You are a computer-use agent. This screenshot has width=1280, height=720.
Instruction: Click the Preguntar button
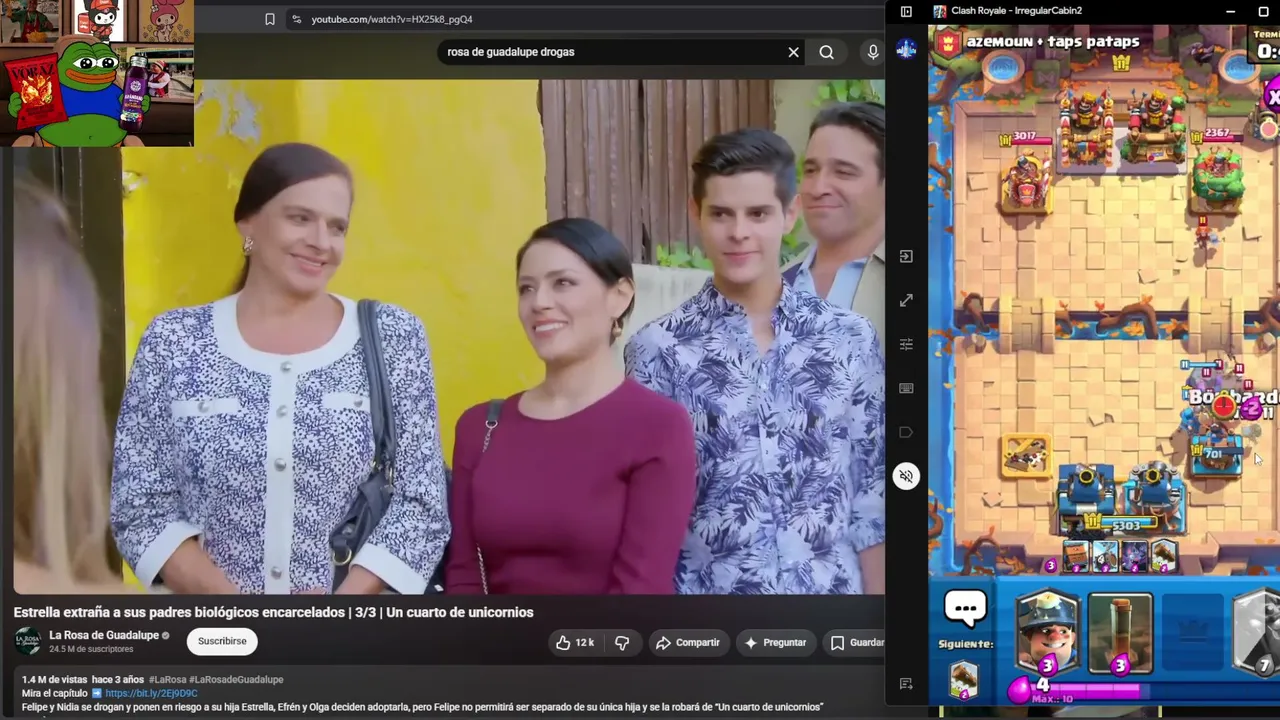(775, 642)
